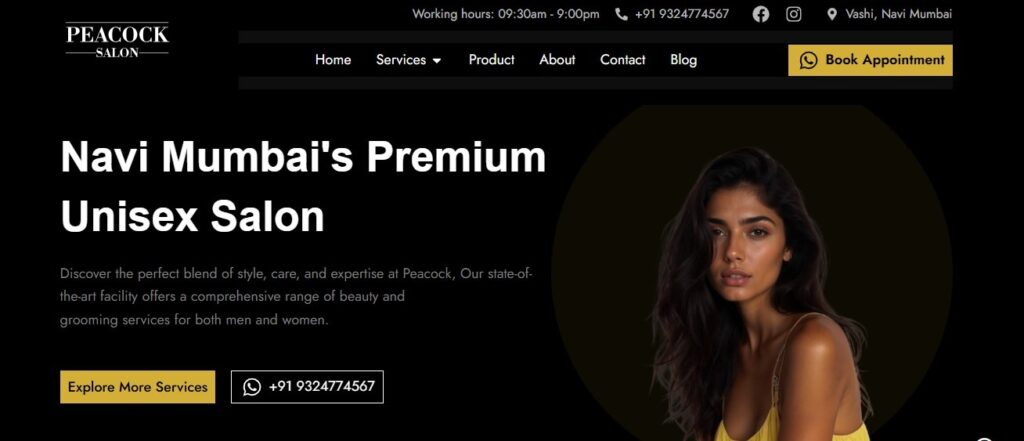Open the Instagram icon in top bar
Viewport: 1024px width, 441px height.
[793, 14]
